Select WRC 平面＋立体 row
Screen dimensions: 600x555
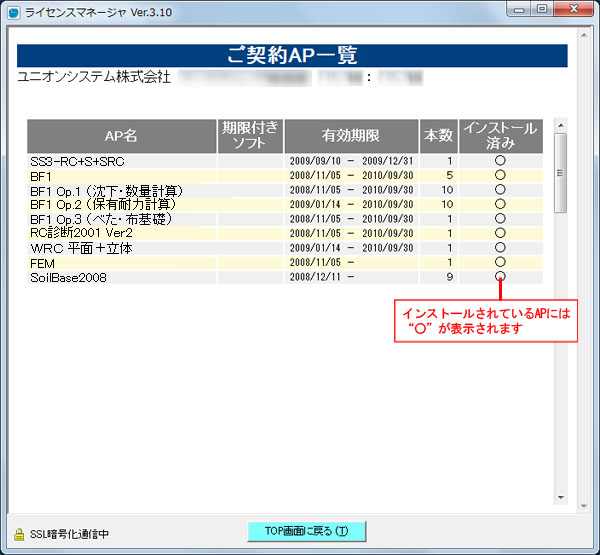(285, 248)
